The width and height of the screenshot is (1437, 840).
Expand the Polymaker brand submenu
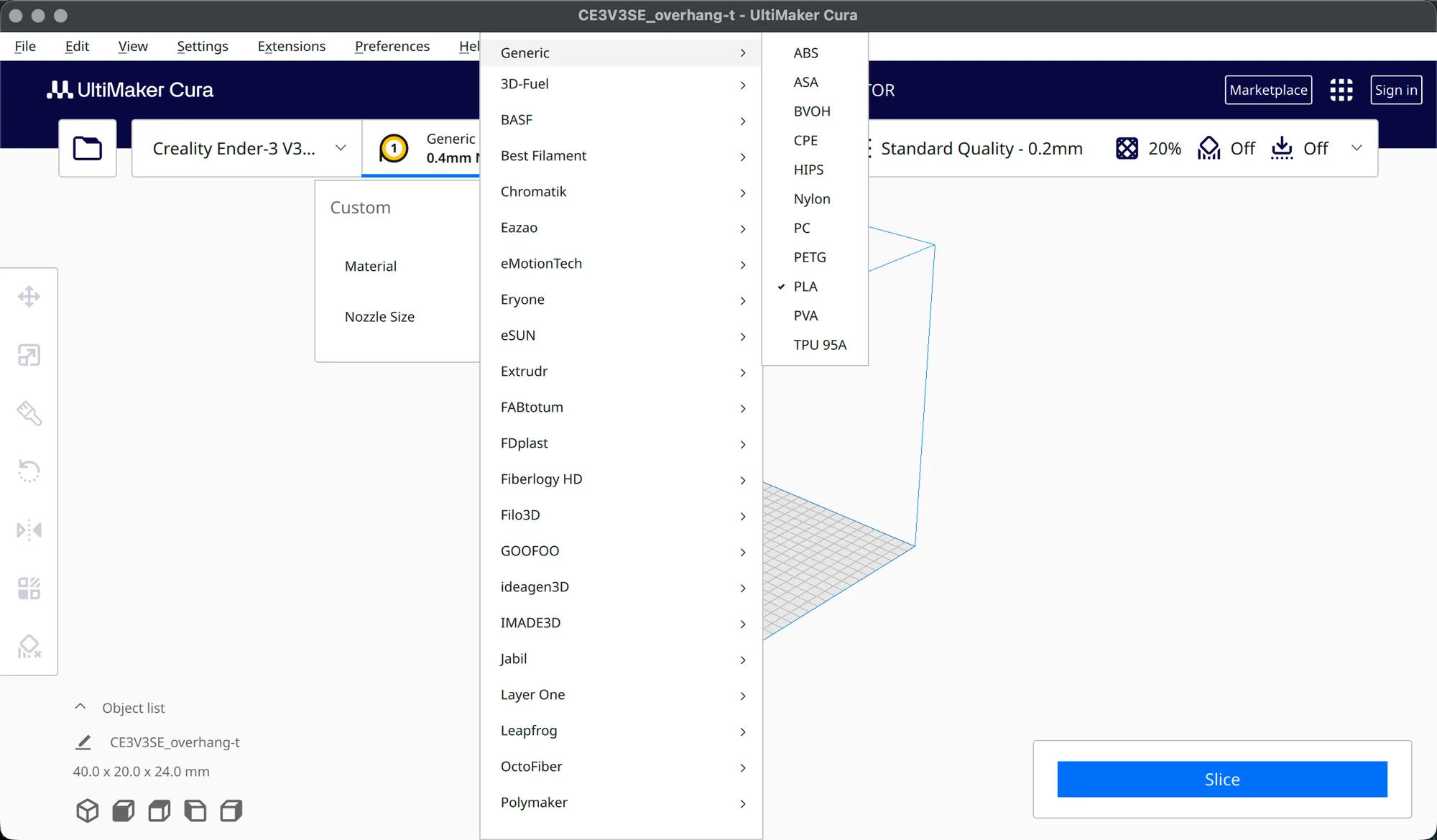click(x=622, y=803)
